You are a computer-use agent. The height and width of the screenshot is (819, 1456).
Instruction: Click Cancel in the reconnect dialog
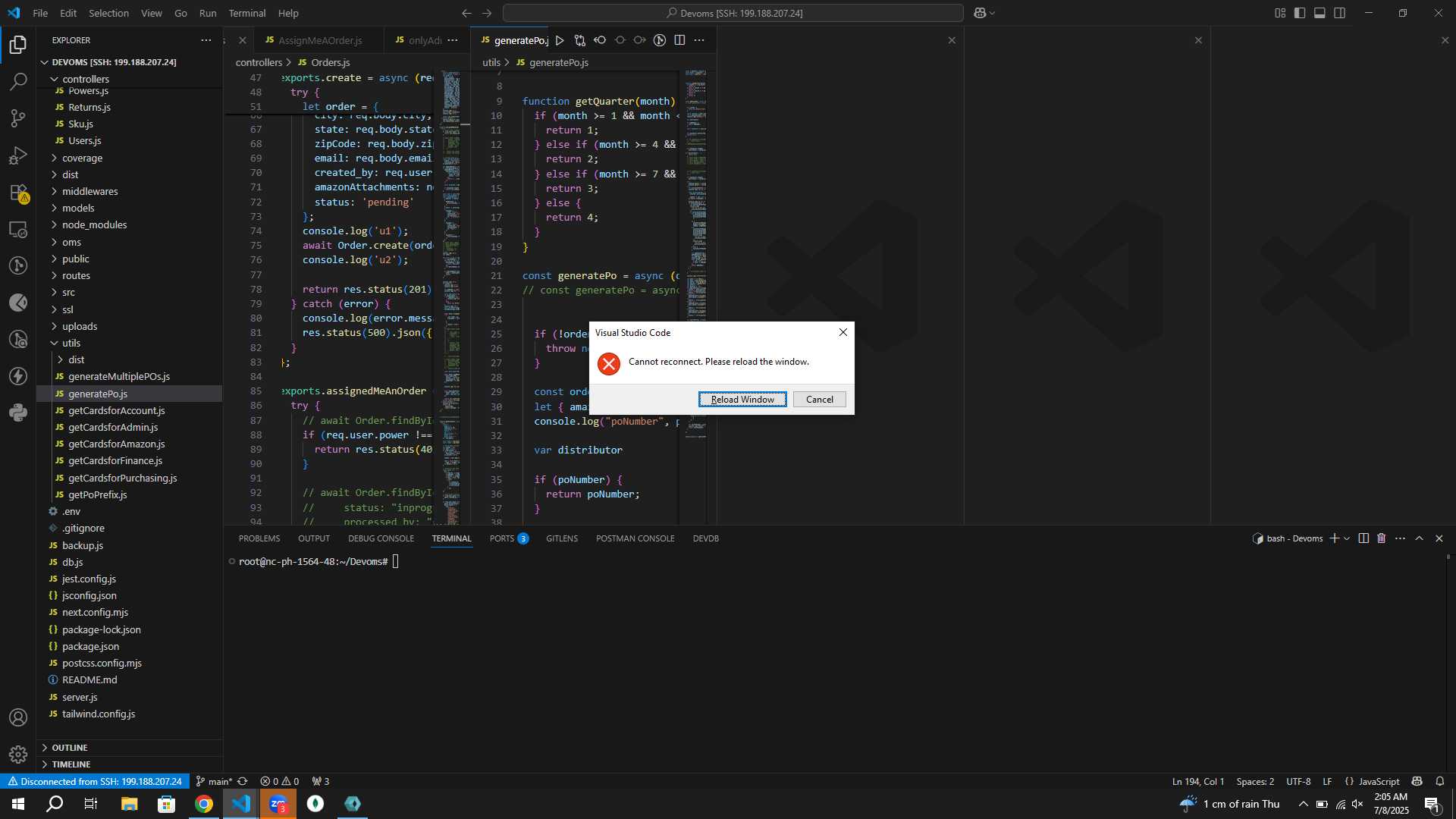819,400
